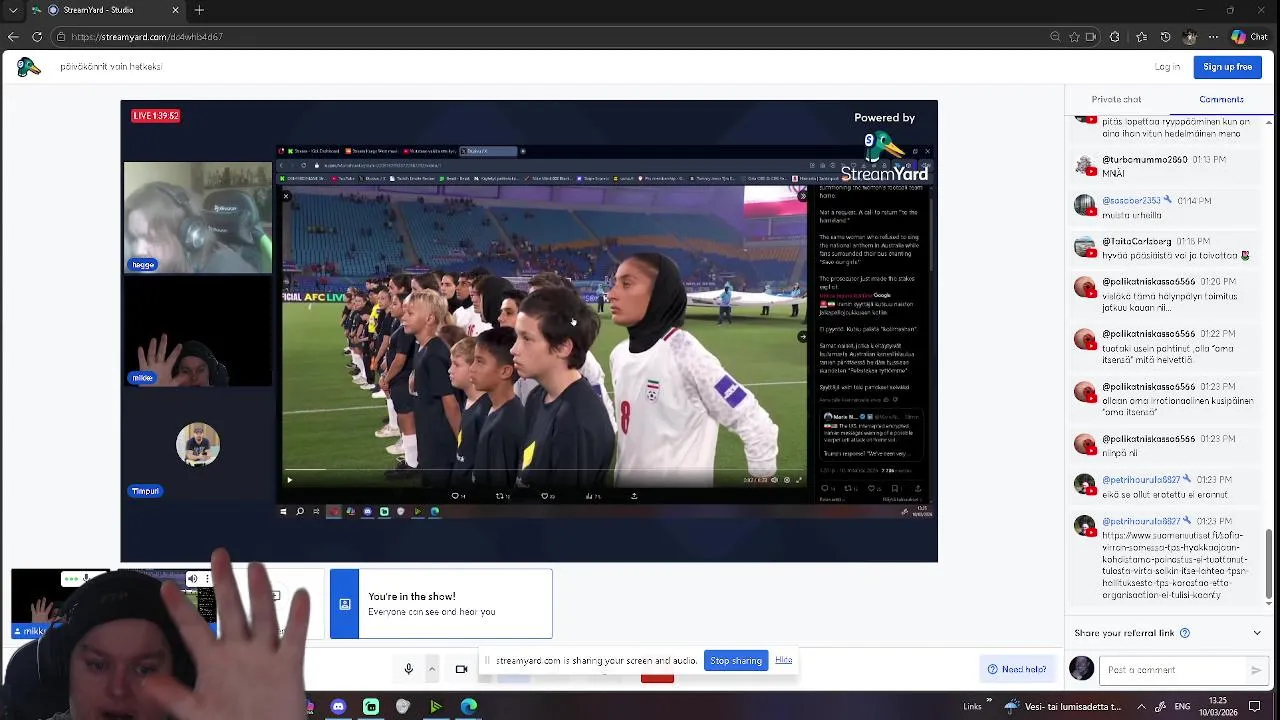Click the StreamYard duck logo
This screenshot has height=720, width=1280.
point(29,67)
